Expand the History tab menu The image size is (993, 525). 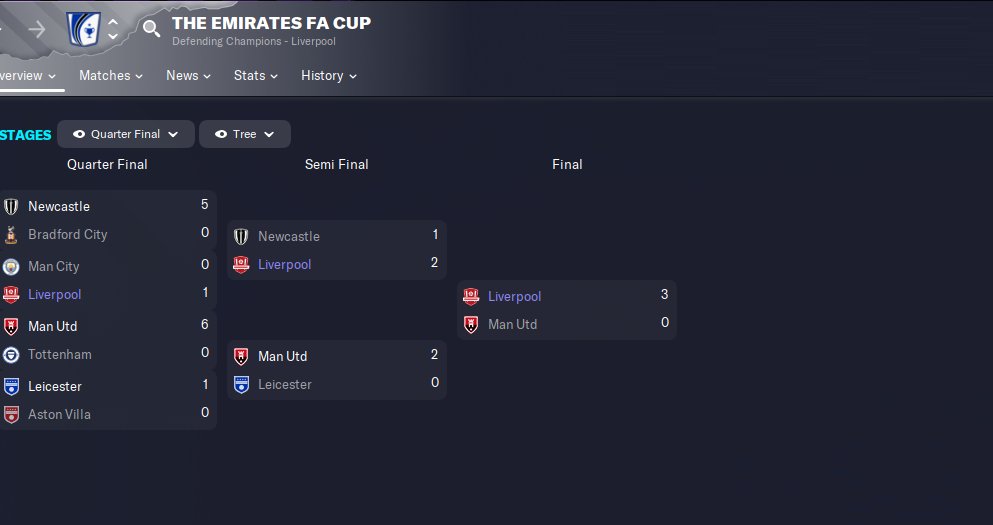[328, 76]
